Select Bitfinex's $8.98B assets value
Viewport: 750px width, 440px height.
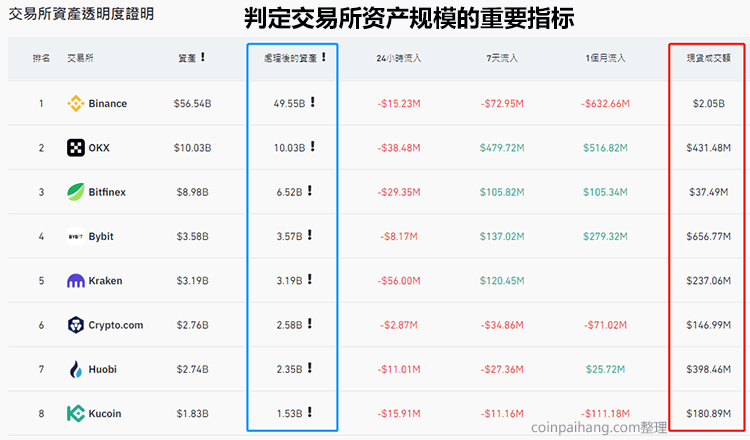192,192
